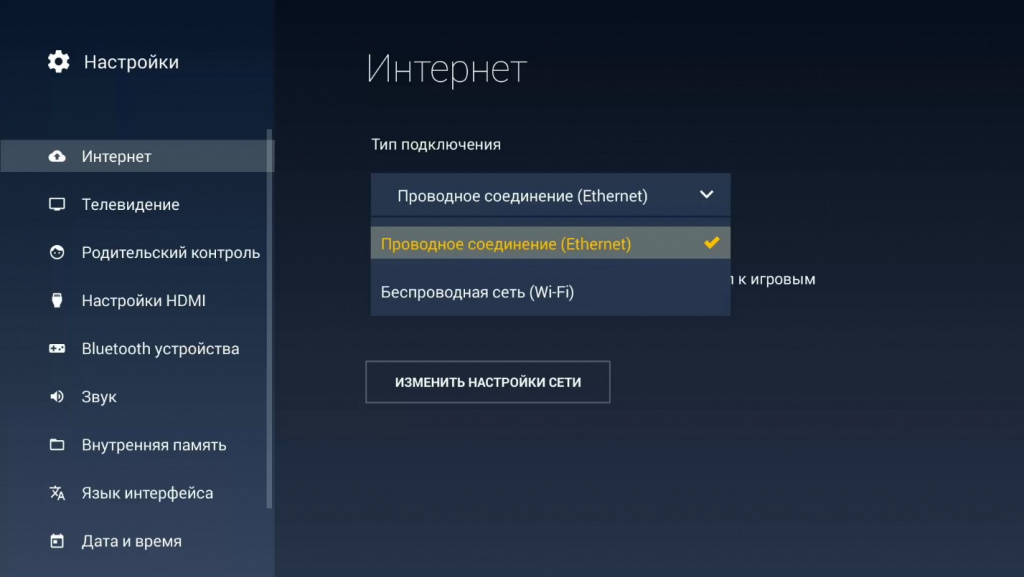The height and width of the screenshot is (577, 1024).
Task: Click the Parental control face icon
Action: click(x=57, y=253)
